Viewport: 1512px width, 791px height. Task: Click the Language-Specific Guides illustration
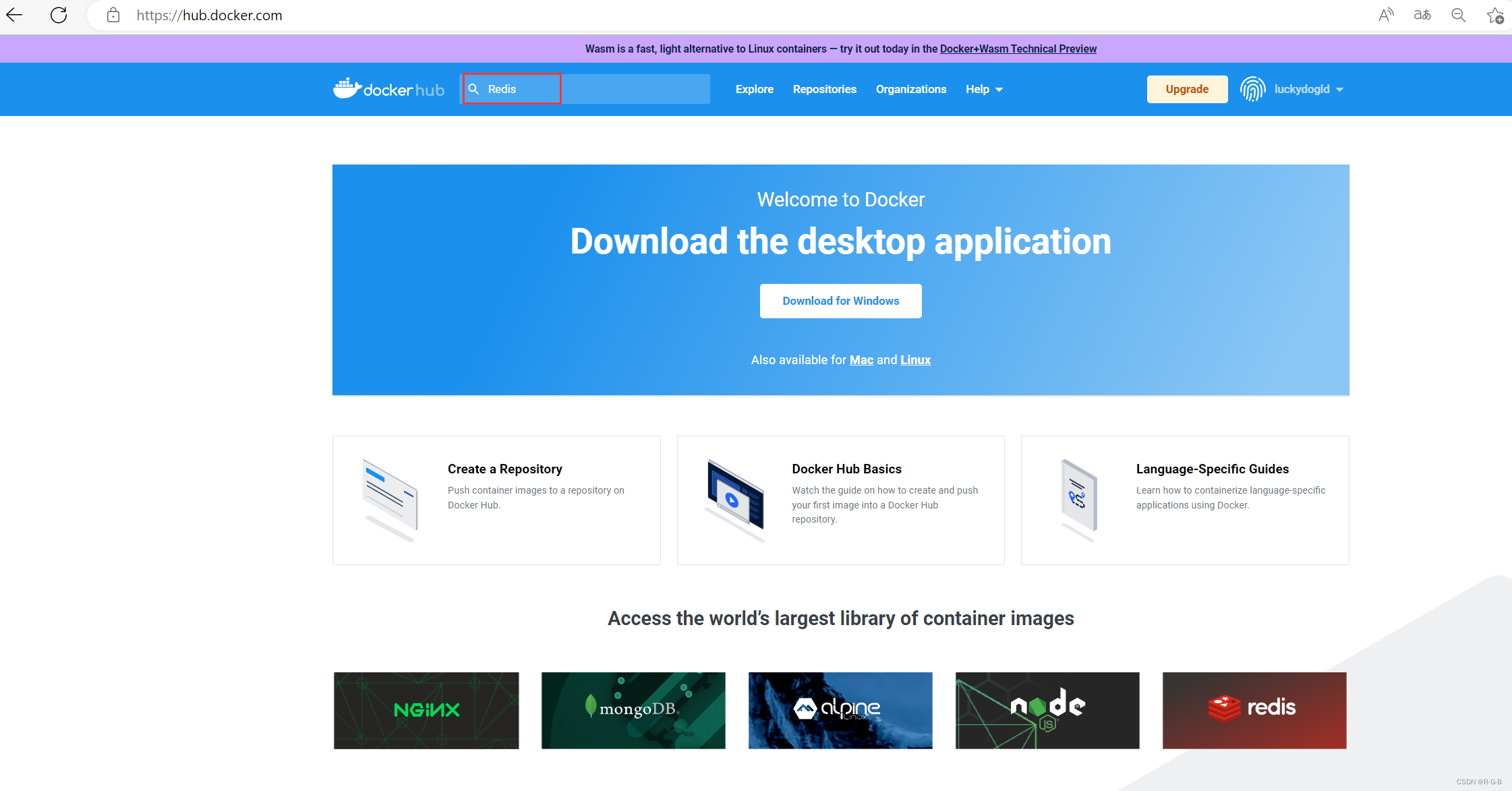click(1078, 500)
